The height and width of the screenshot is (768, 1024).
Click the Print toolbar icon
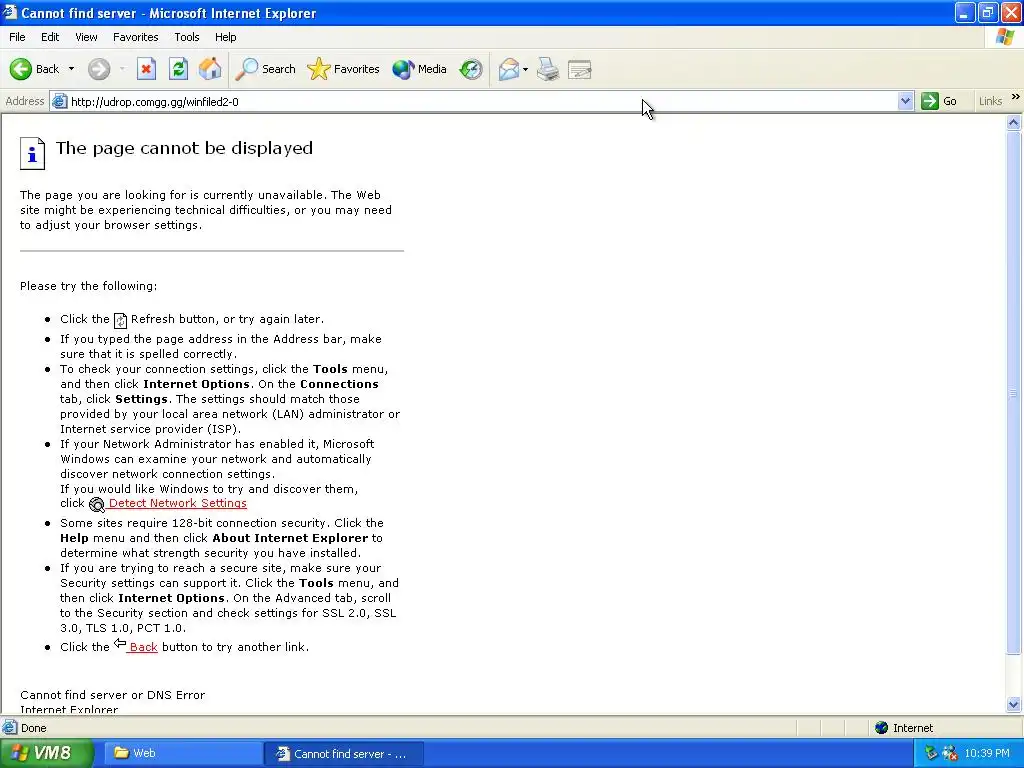548,69
